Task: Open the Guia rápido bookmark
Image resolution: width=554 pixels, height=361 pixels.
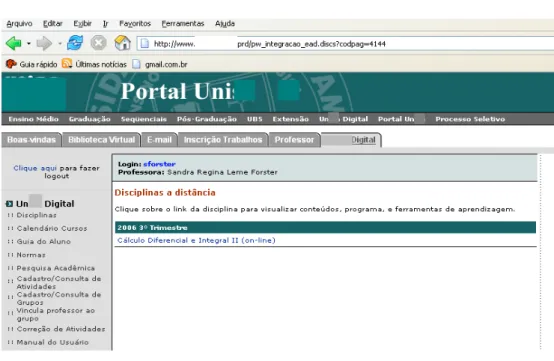Action: tap(38, 64)
